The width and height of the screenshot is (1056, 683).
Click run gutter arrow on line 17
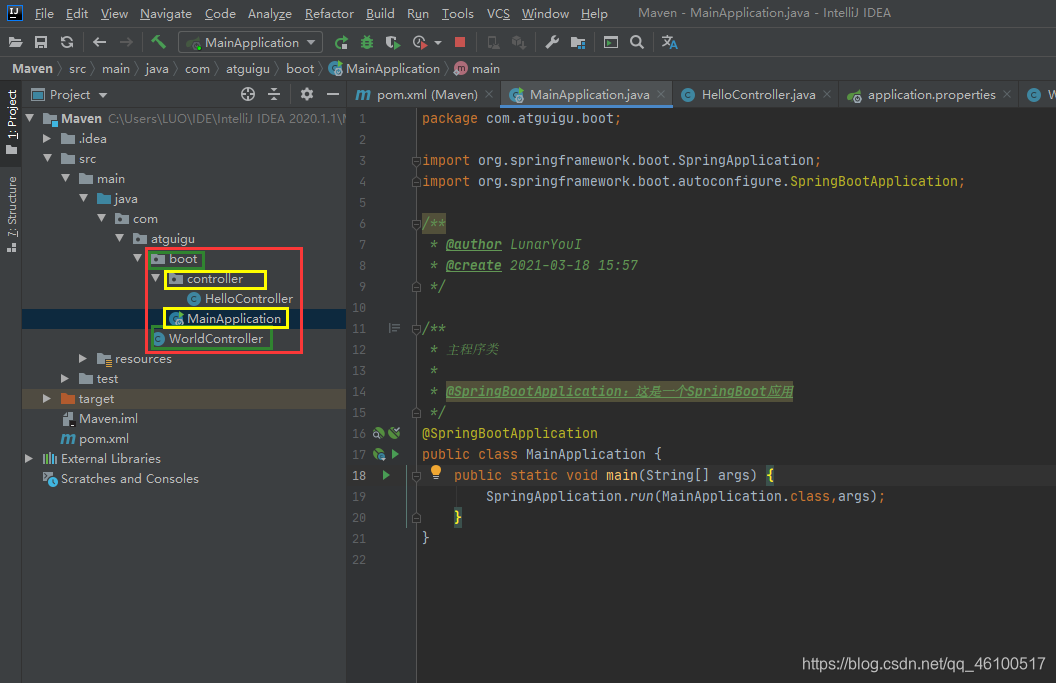(395, 454)
